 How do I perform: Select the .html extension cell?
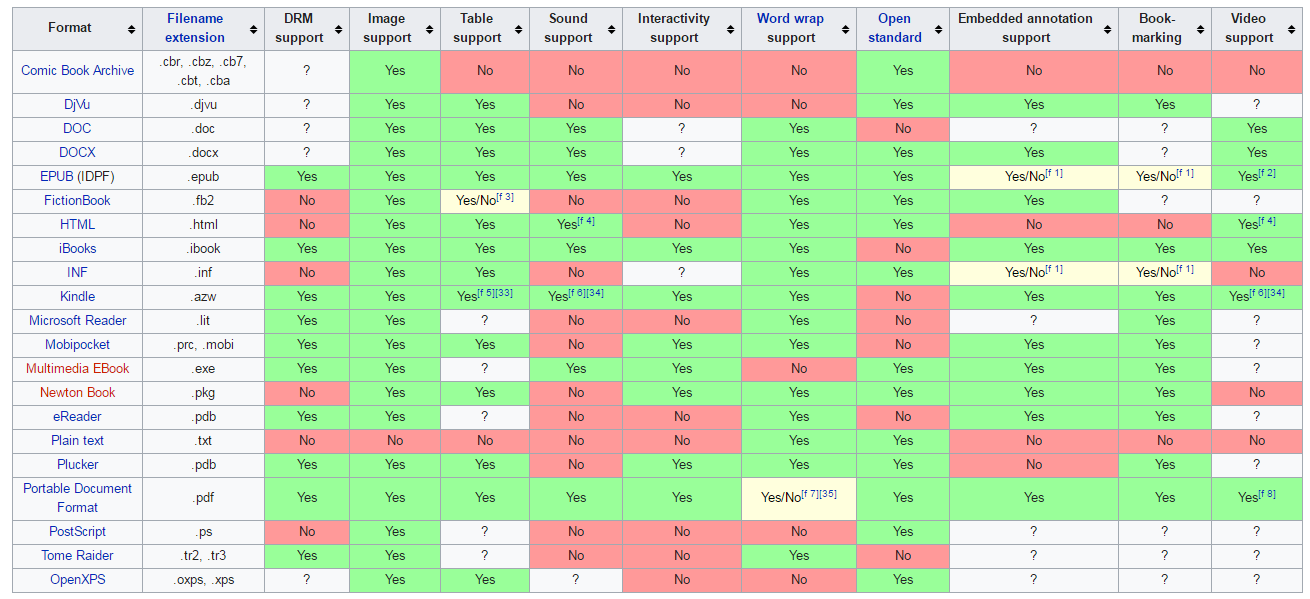[x=204, y=225]
